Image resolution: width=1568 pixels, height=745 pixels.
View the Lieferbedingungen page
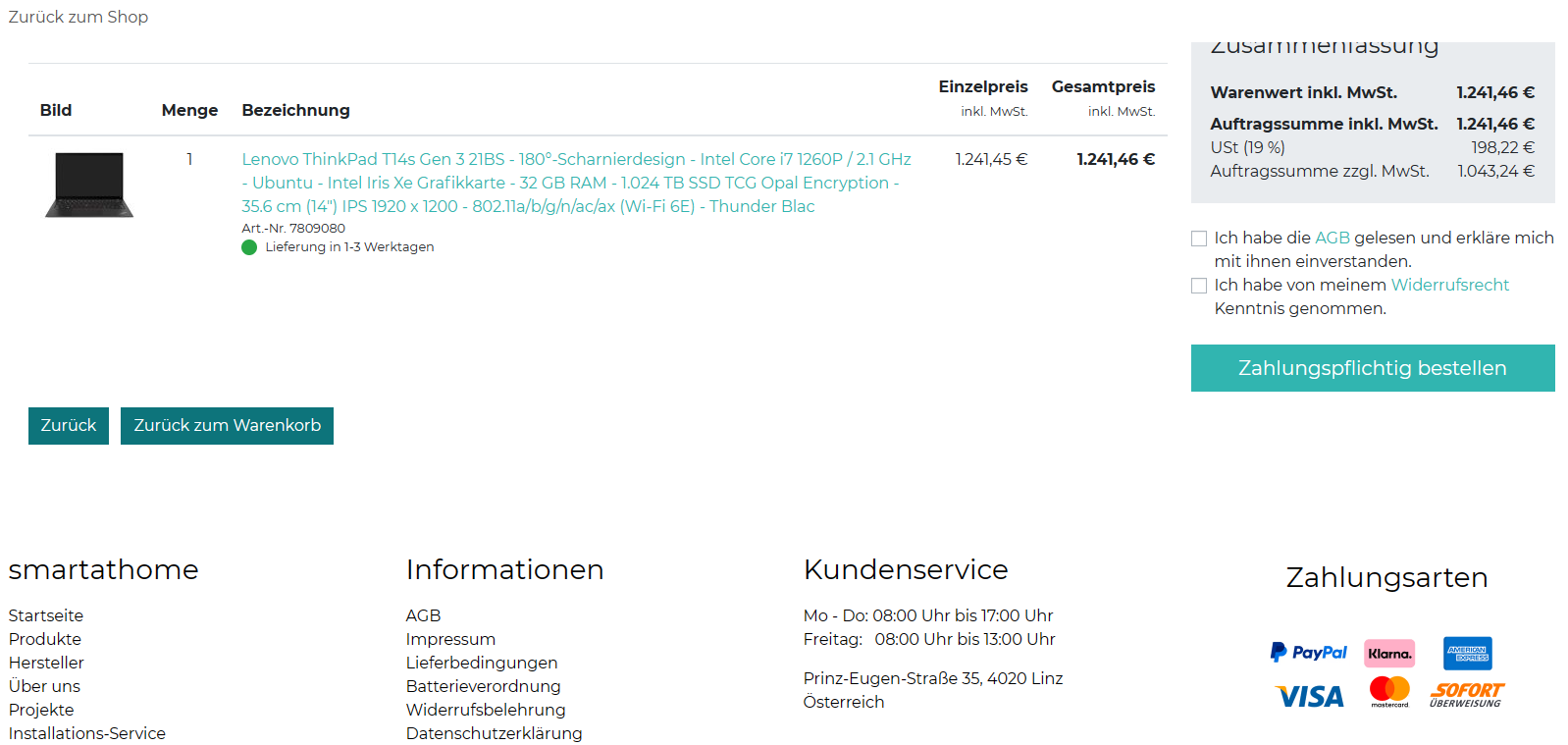[482, 663]
